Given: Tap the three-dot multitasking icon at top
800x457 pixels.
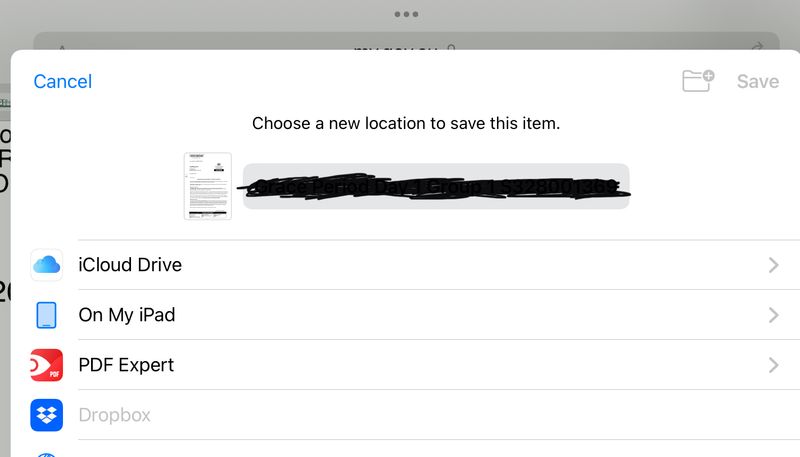Looking at the screenshot, I should (x=405, y=14).
